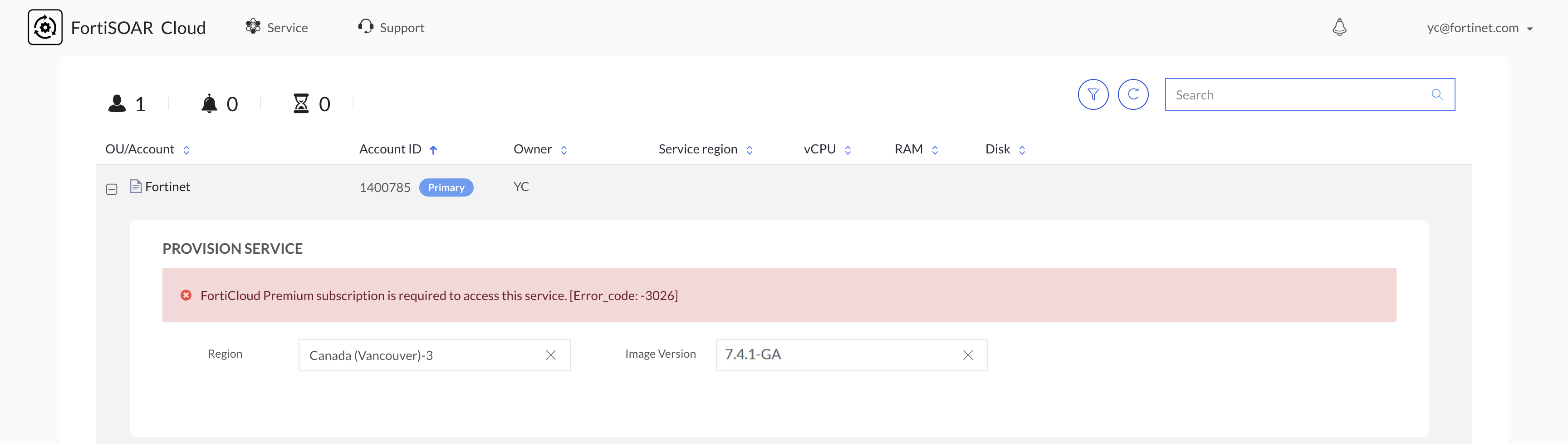The image size is (1568, 444).
Task: Click the FortiSOAR Cloud logo icon
Action: (44, 27)
